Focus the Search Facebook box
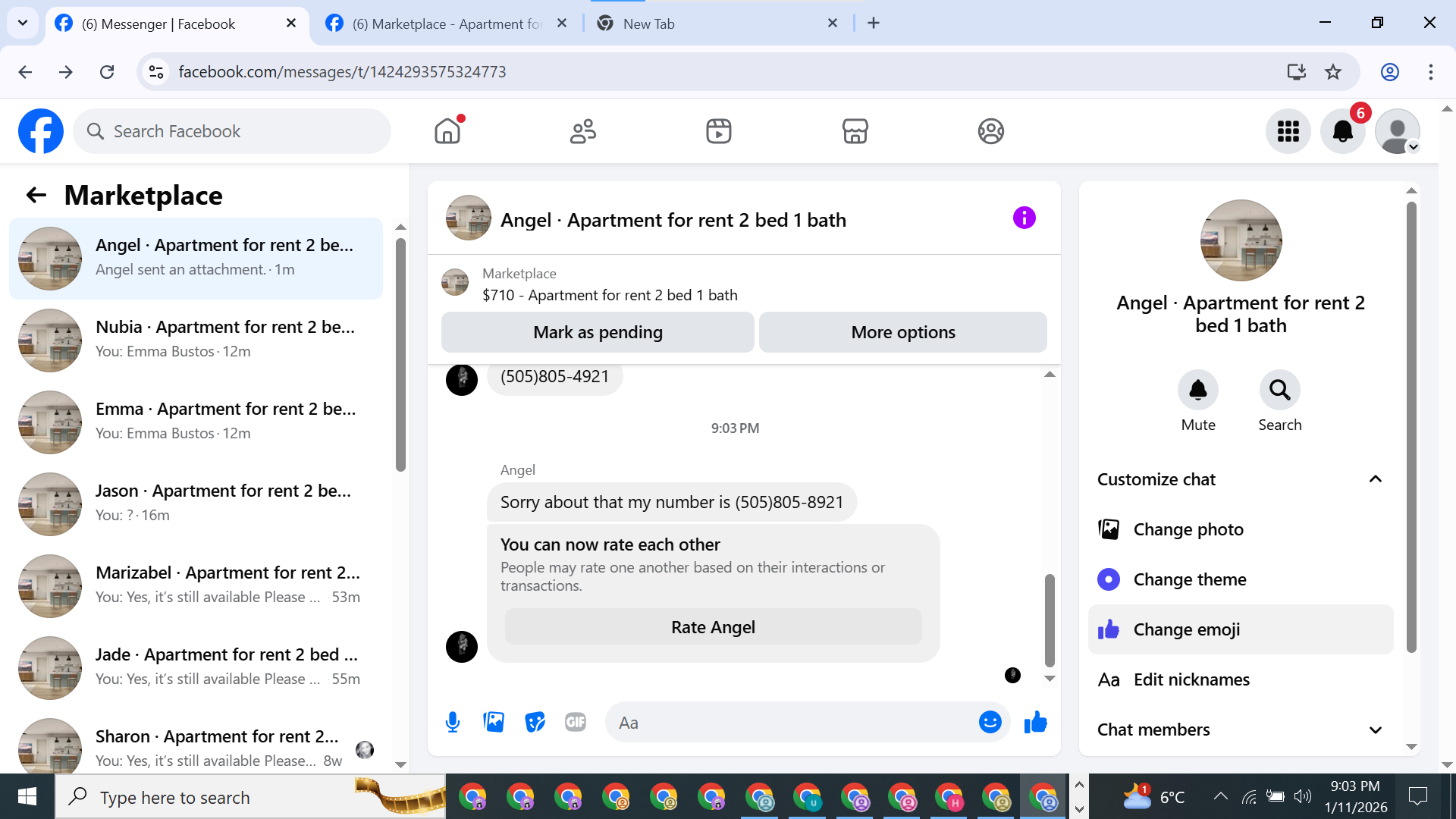1456x819 pixels. click(232, 131)
